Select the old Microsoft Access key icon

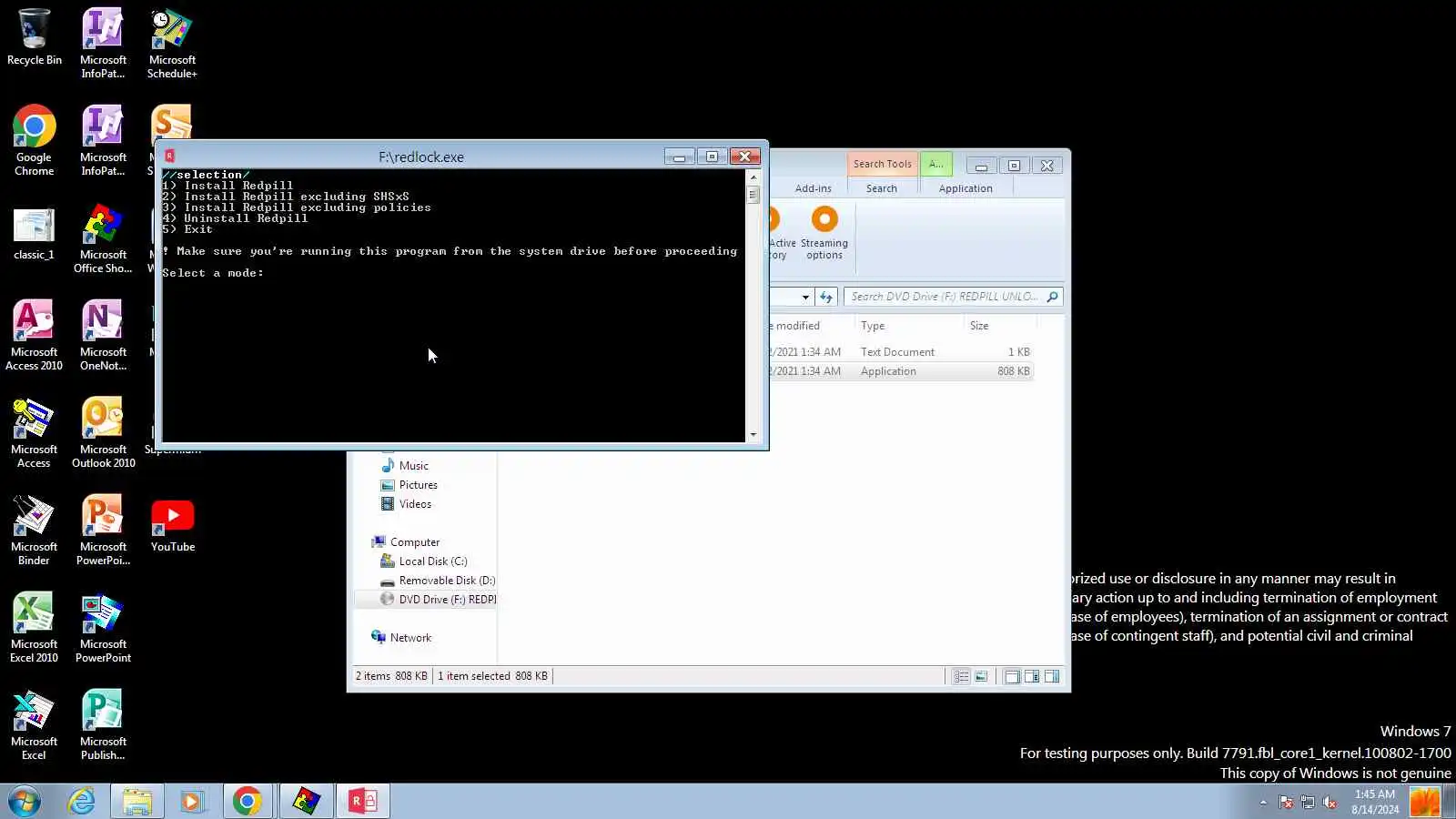[34, 433]
